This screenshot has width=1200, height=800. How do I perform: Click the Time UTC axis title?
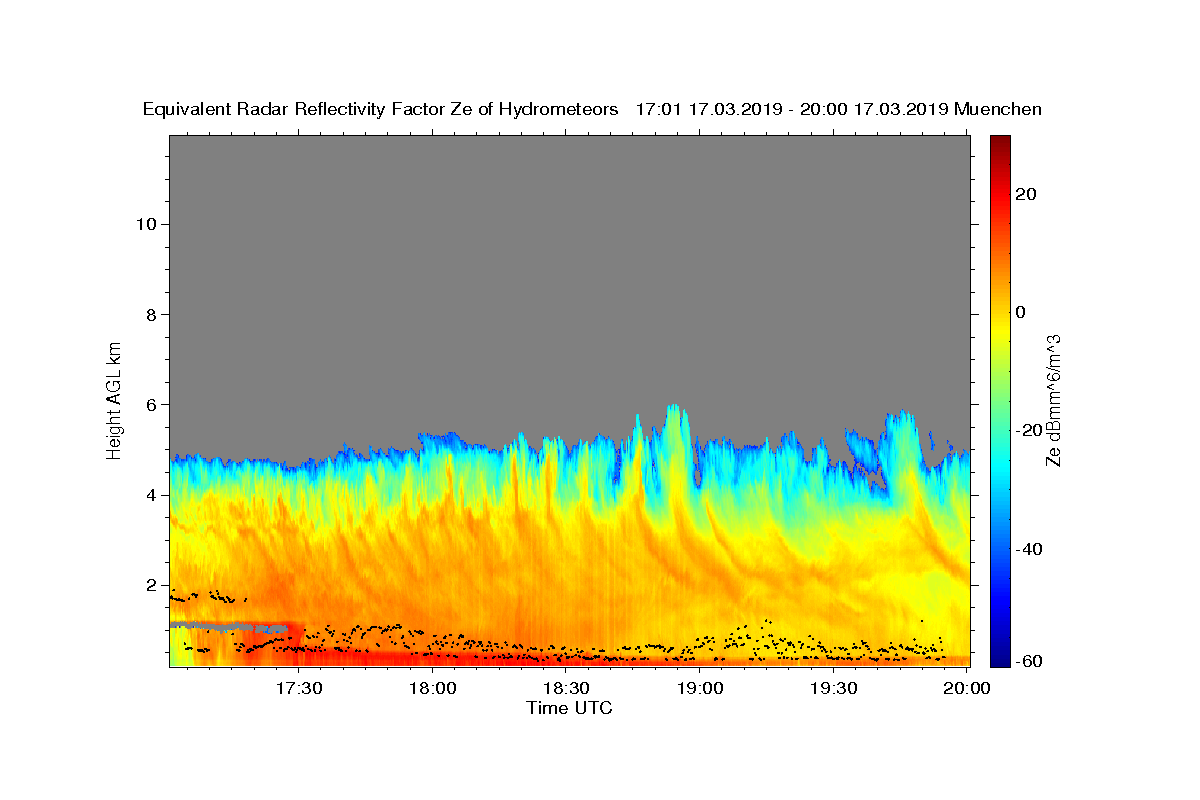point(569,708)
